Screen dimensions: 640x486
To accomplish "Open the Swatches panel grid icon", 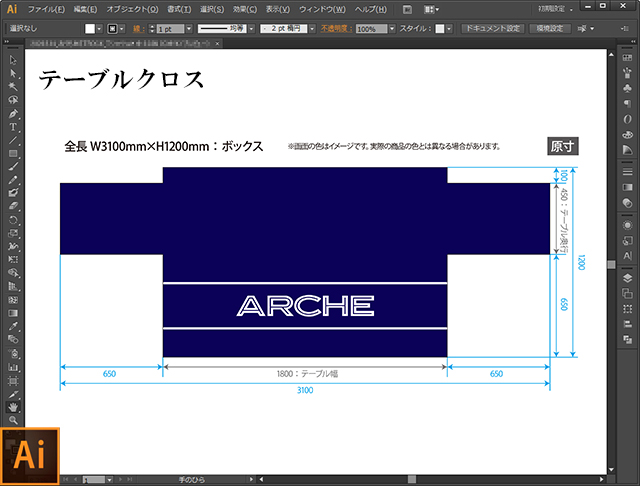I will click(x=627, y=58).
